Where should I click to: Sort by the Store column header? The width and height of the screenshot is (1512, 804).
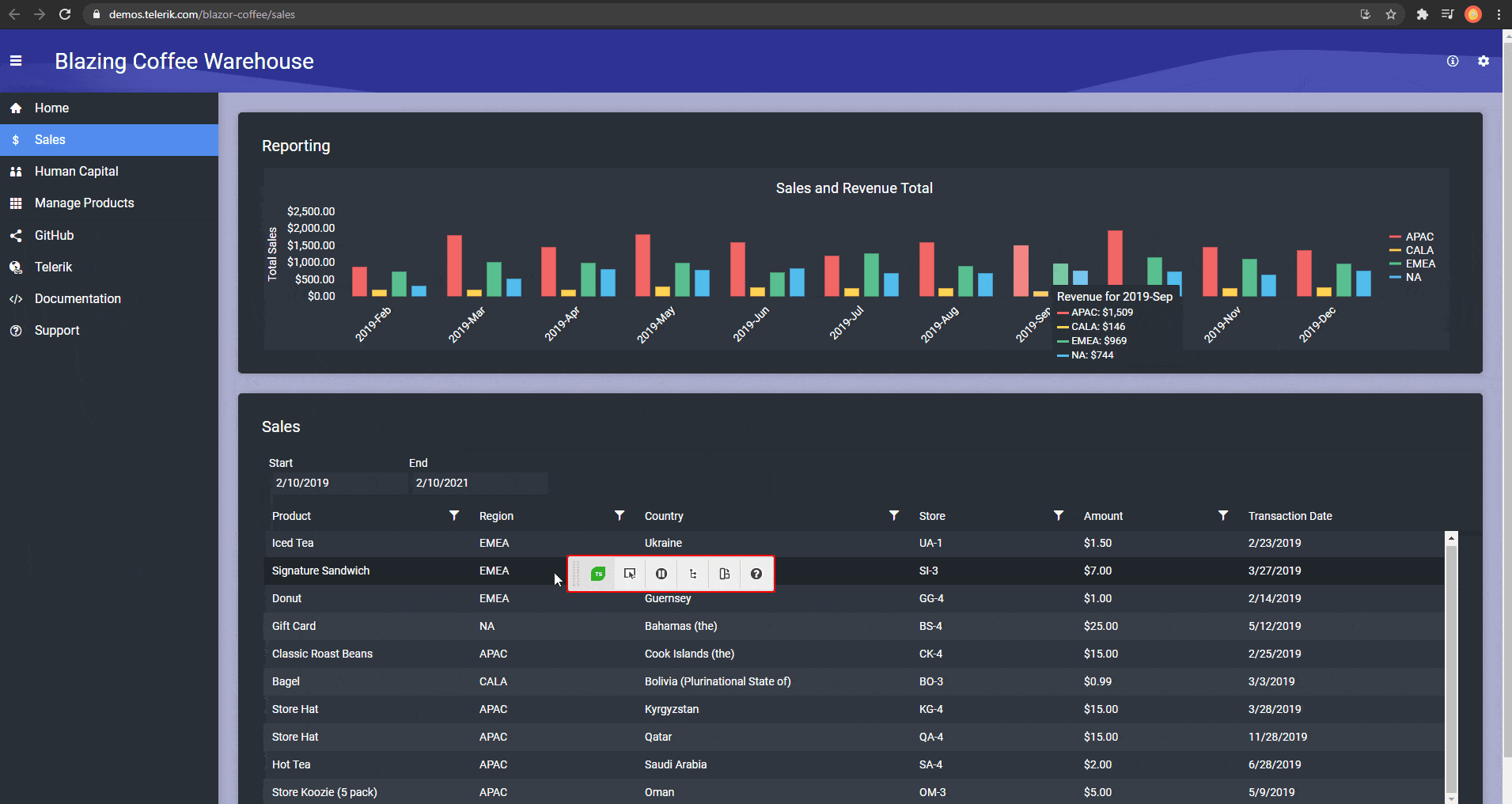point(932,516)
